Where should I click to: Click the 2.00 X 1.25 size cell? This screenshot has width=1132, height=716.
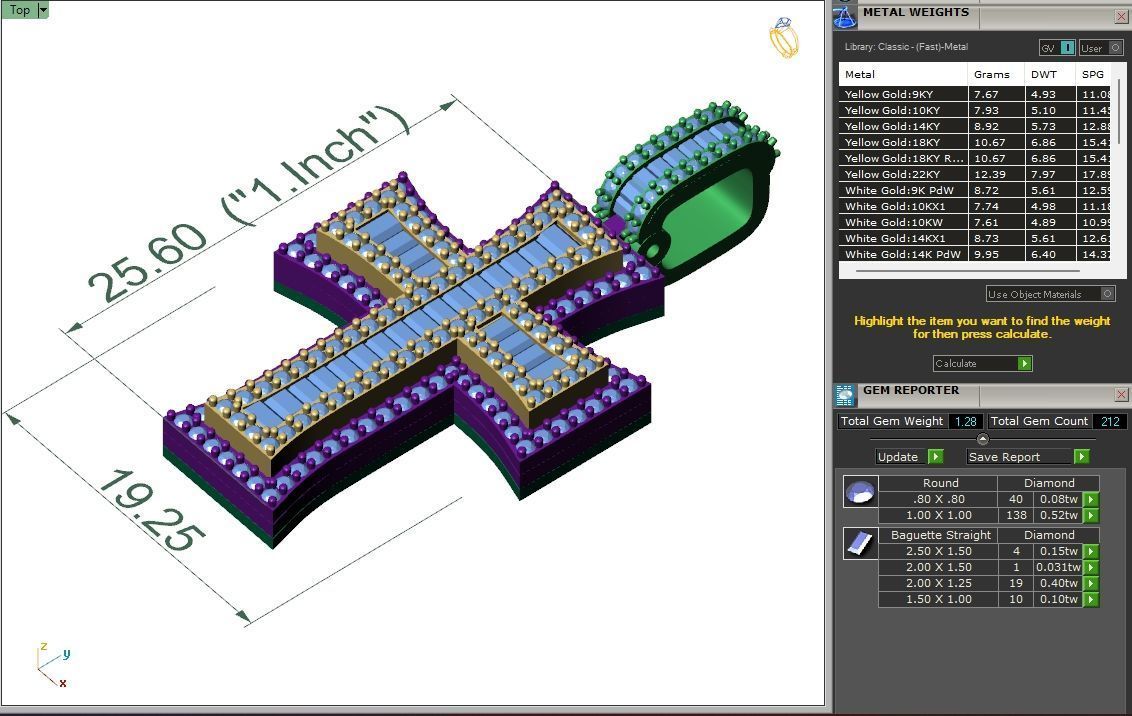click(x=939, y=583)
